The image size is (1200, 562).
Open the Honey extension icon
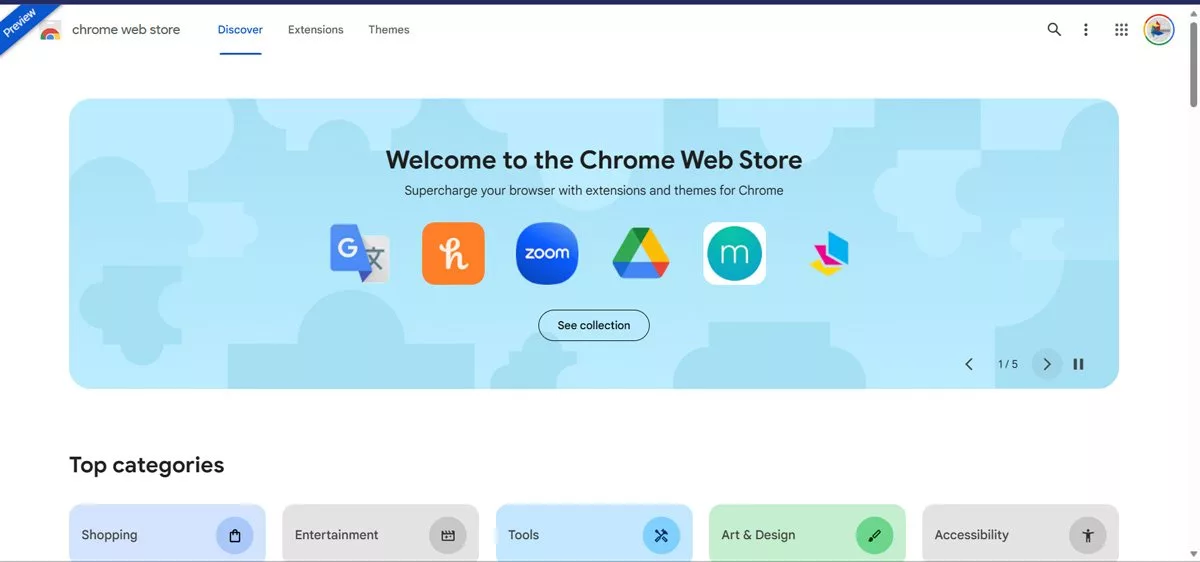click(x=453, y=253)
